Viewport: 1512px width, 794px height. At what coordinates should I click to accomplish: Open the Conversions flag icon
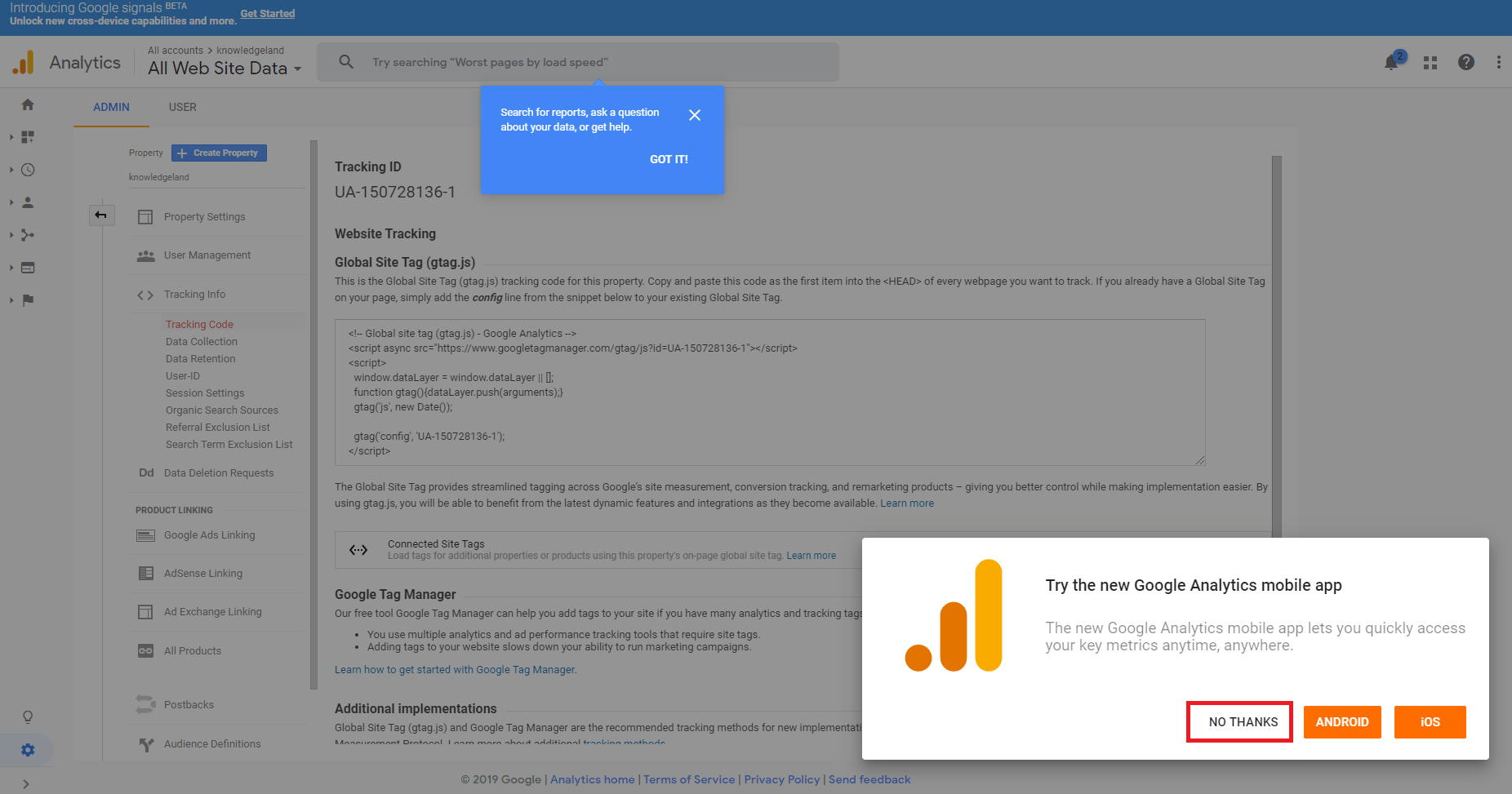(28, 300)
